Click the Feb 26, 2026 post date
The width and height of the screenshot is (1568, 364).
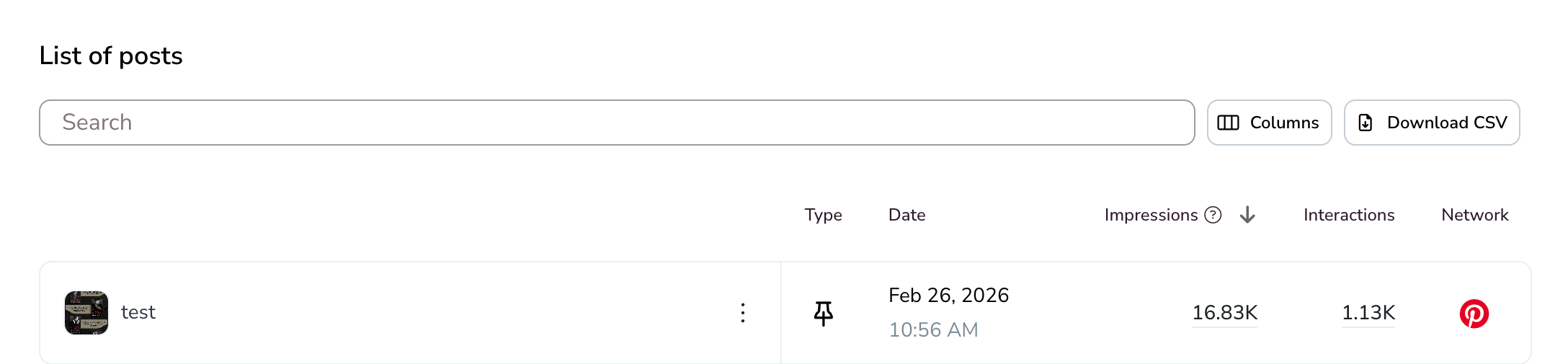[x=948, y=296]
